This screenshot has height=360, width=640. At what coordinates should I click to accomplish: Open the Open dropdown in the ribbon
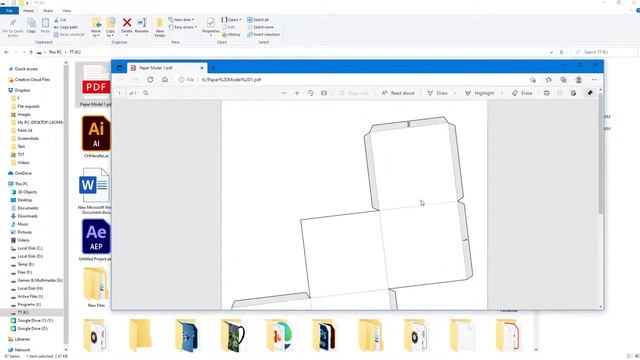[x=231, y=20]
